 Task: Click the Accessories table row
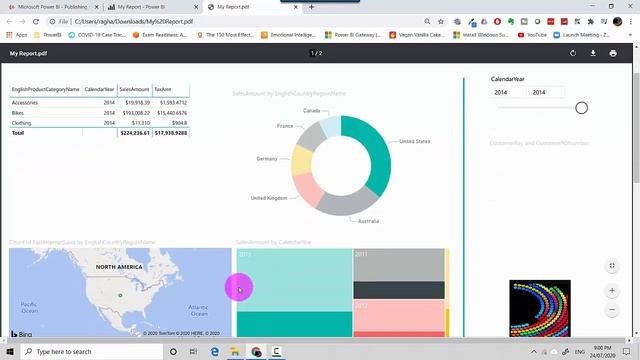pos(100,103)
